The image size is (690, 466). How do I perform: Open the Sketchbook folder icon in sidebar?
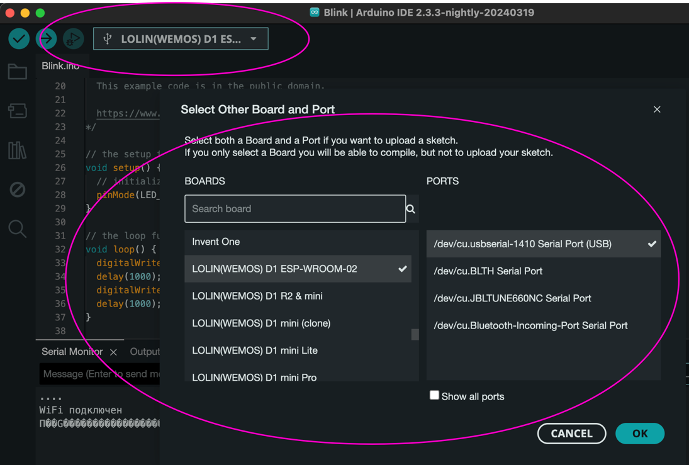(18, 72)
